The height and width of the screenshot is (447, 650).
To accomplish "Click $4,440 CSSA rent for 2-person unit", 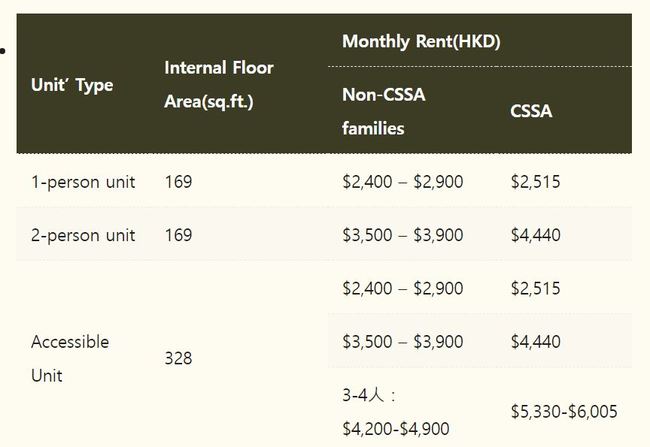I will (535, 235).
